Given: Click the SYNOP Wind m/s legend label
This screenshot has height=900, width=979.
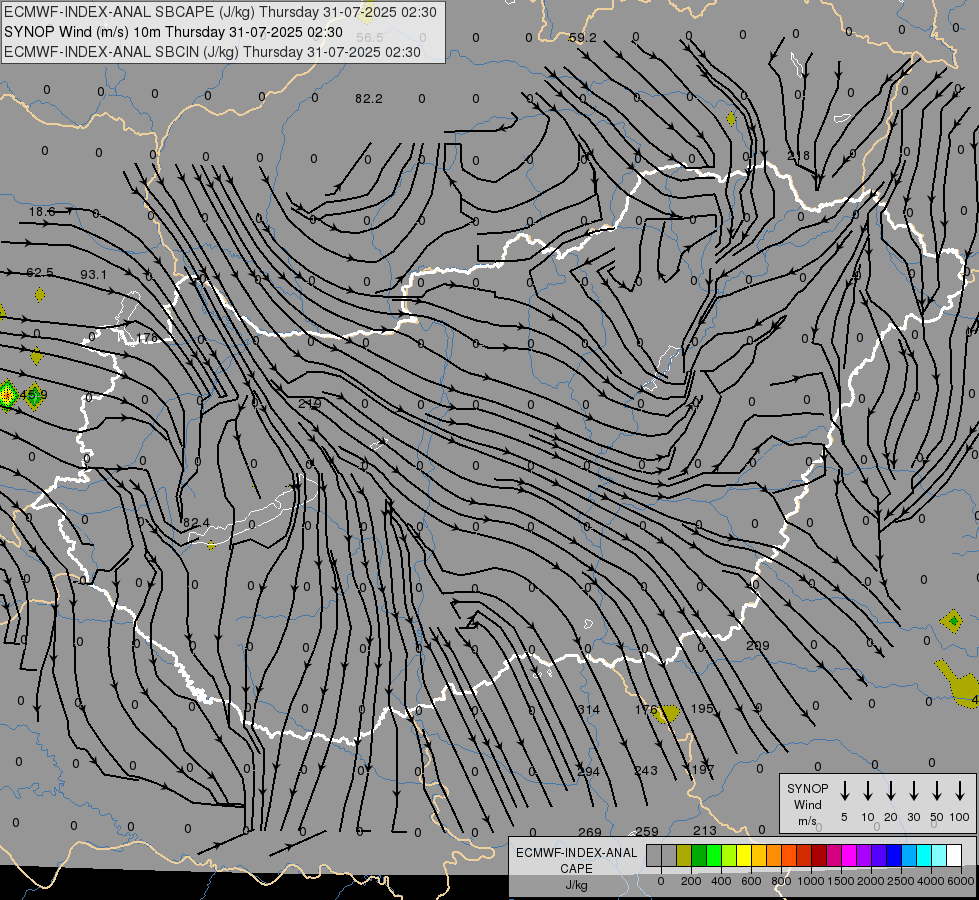Looking at the screenshot, I should click(x=807, y=804).
